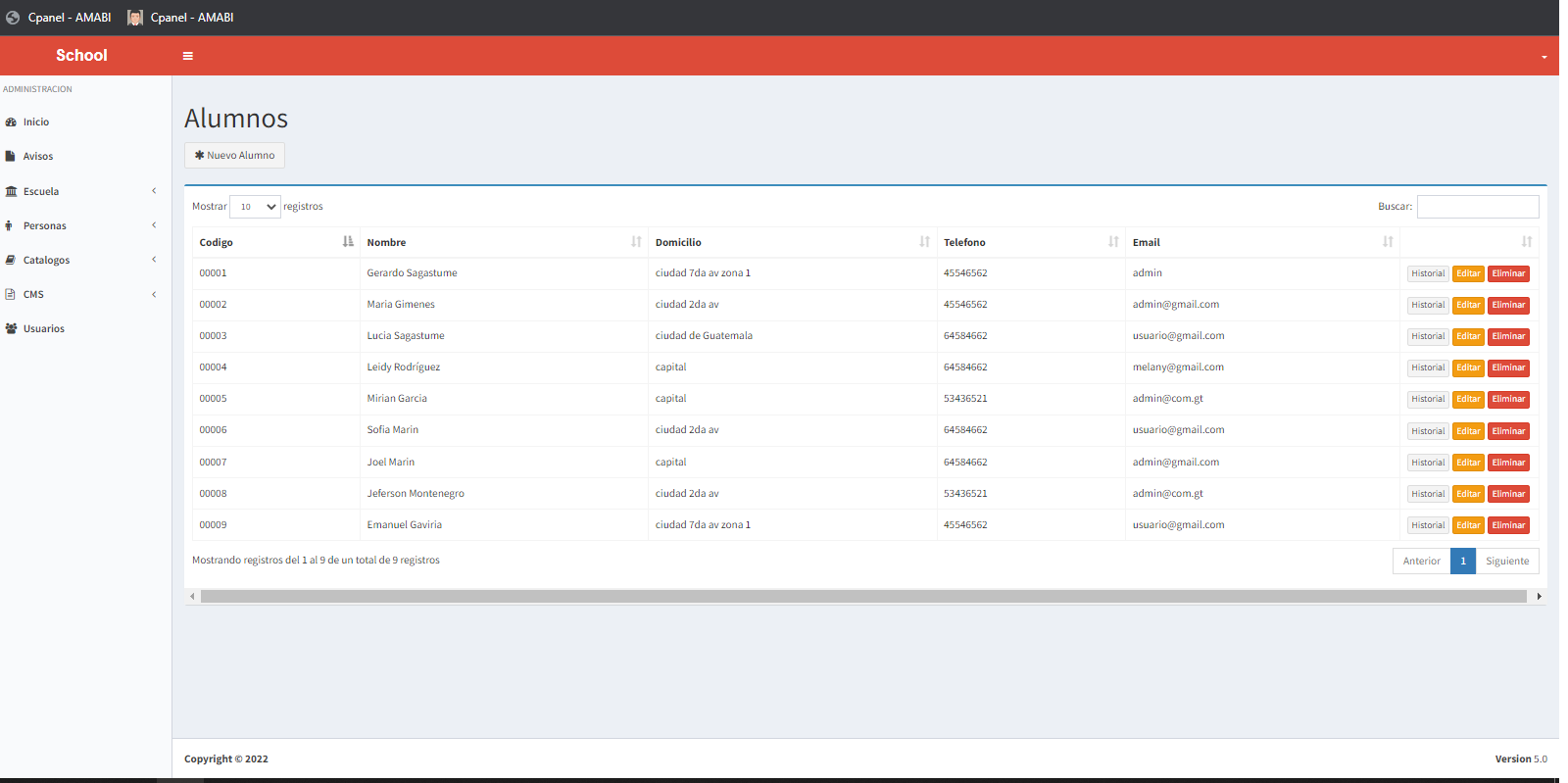Viewport: 1568px width, 783px height.
Task: Open Historial for Mirian Garcia
Action: (x=1428, y=399)
